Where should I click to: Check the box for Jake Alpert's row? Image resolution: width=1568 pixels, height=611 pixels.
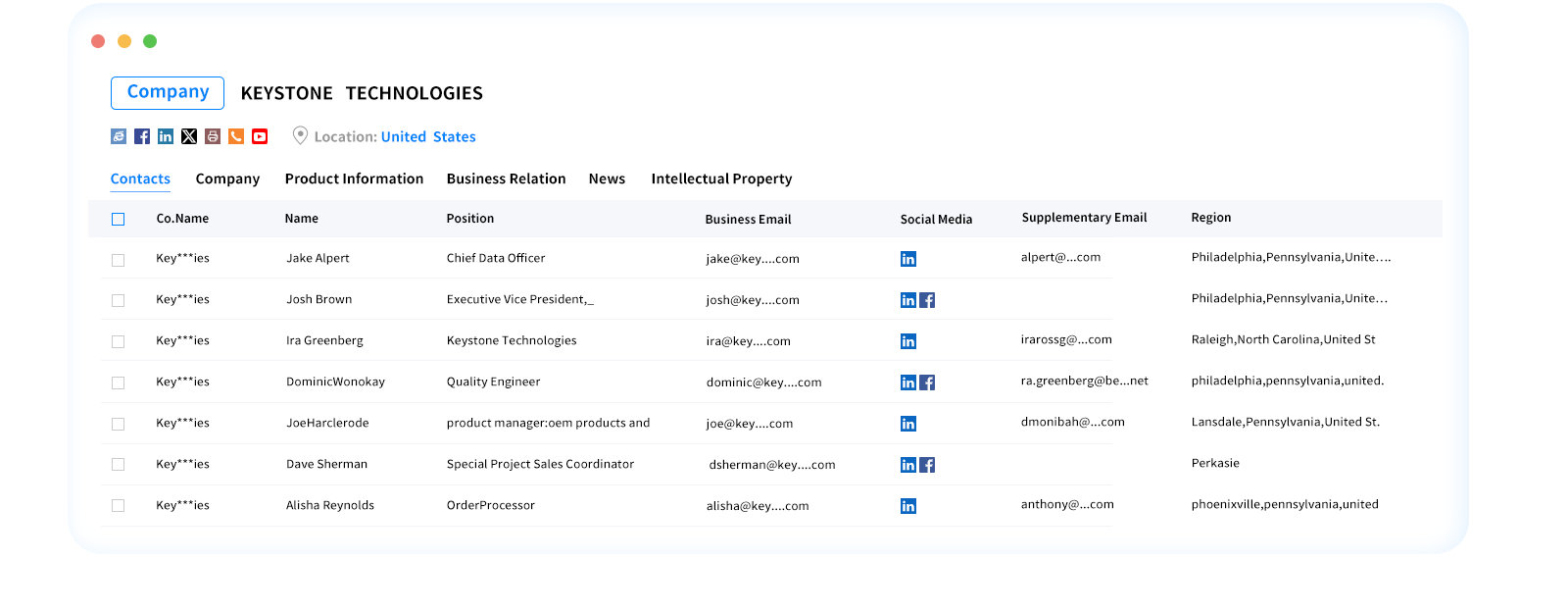[119, 260]
